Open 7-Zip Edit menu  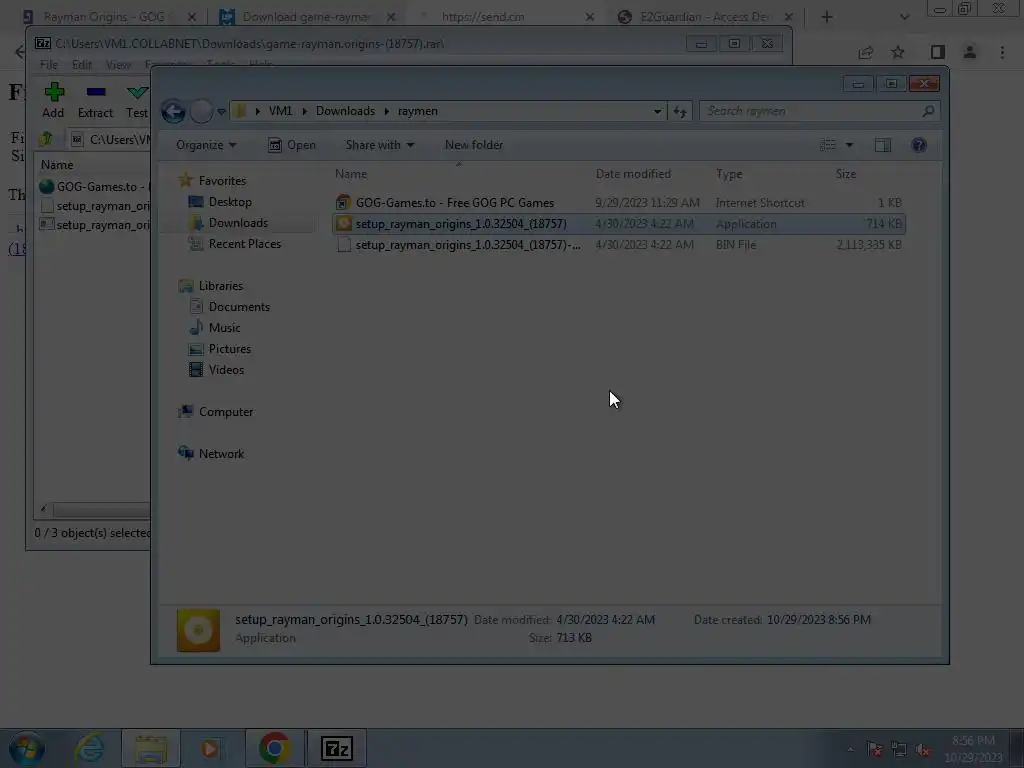click(x=82, y=65)
